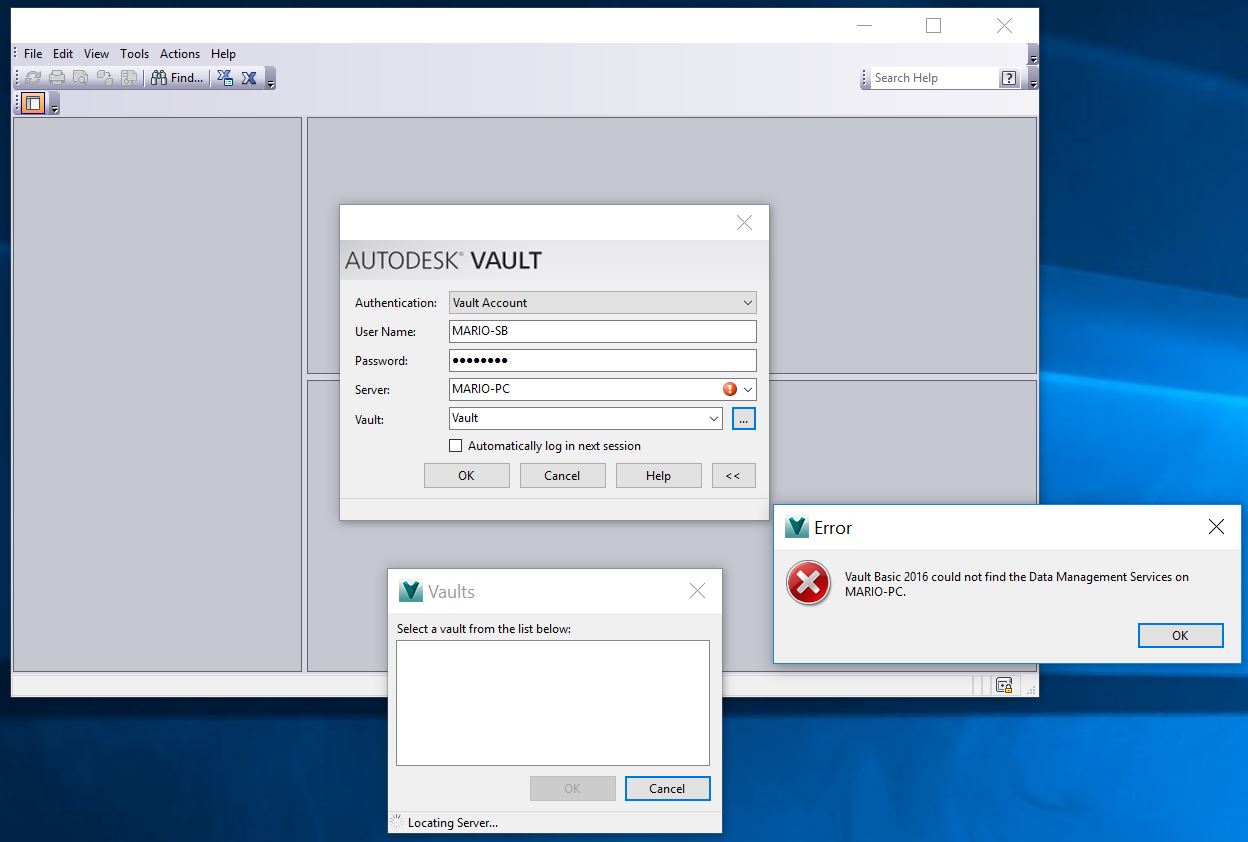This screenshot has height=842, width=1248.
Task: Select the blue X export icon
Action: (248, 77)
